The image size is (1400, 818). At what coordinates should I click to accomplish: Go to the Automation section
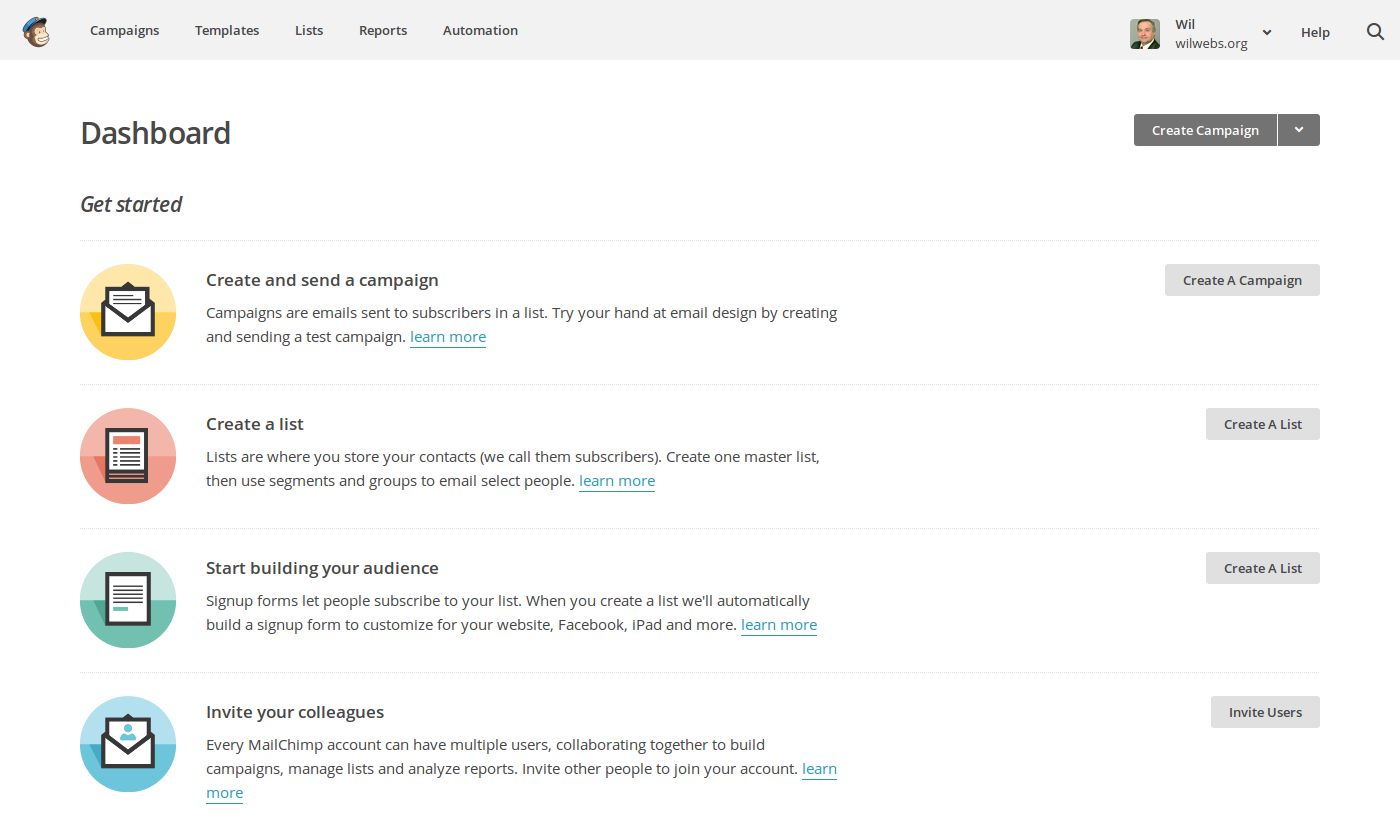point(480,31)
